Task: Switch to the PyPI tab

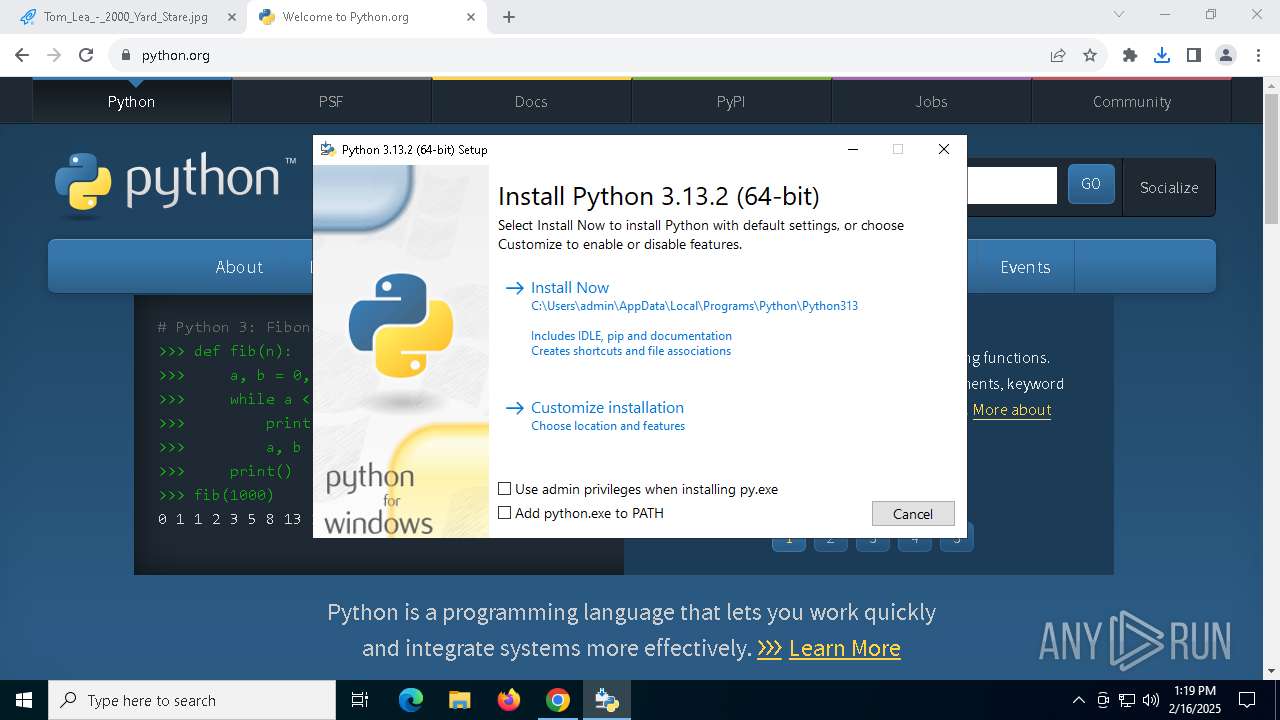Action: point(731,101)
